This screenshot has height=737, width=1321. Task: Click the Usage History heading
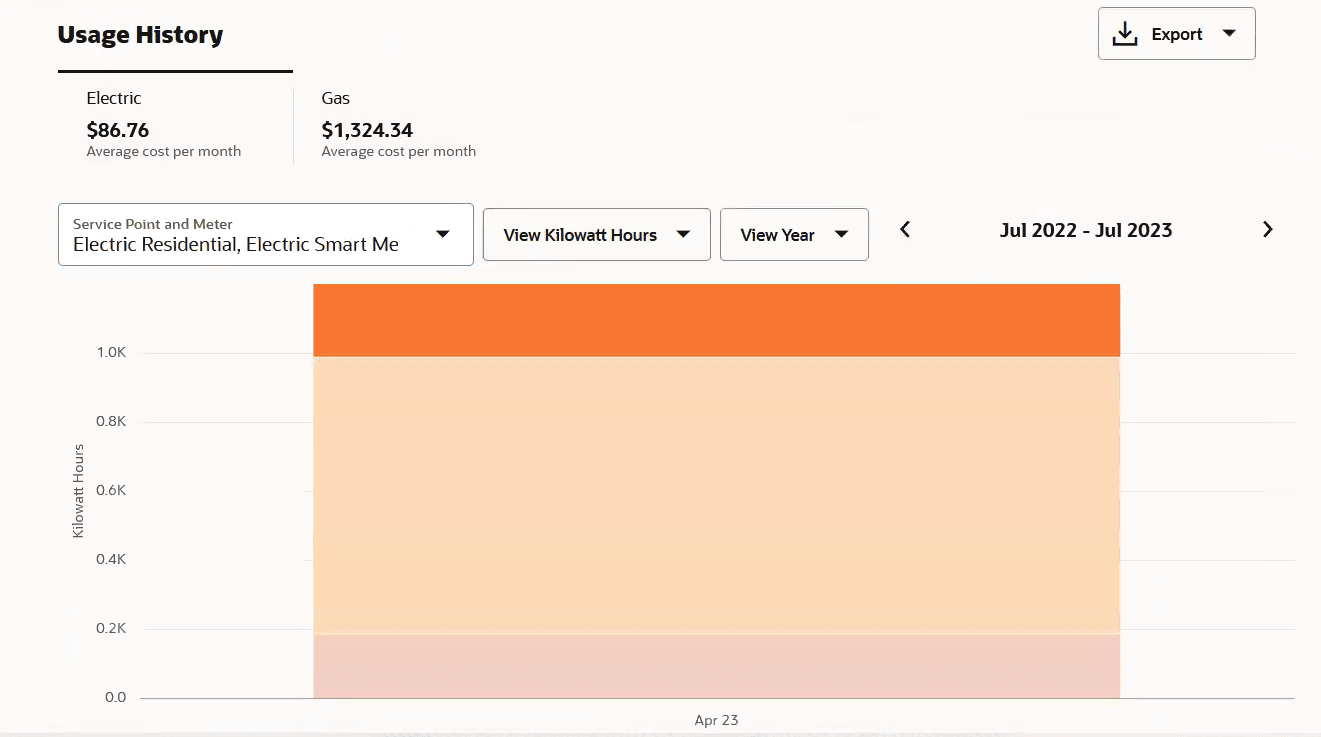click(x=140, y=34)
